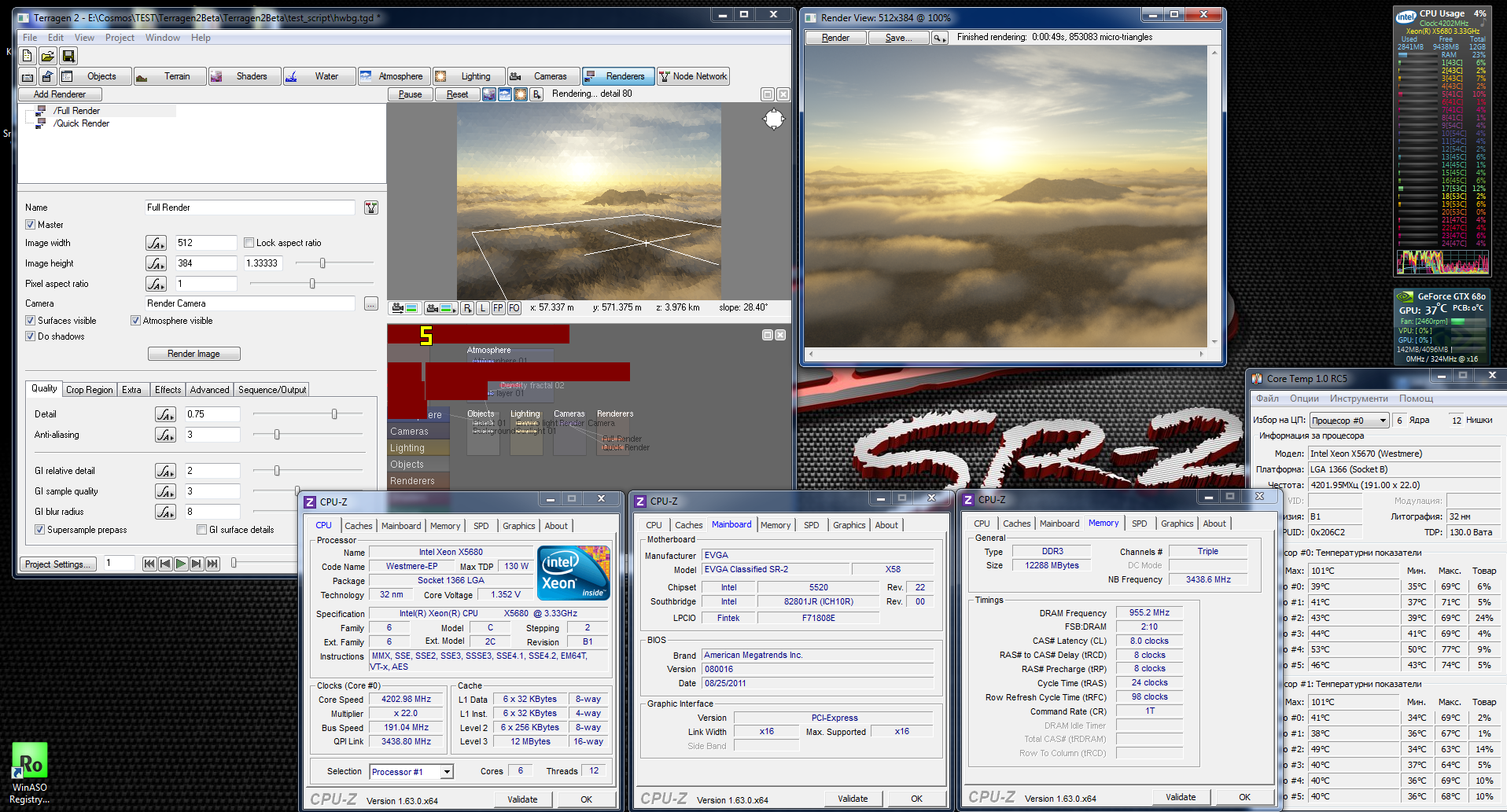Viewport: 1507px width, 812px height.
Task: Click the Anti-aliasing slider handle
Action: pyautogui.click(x=277, y=435)
